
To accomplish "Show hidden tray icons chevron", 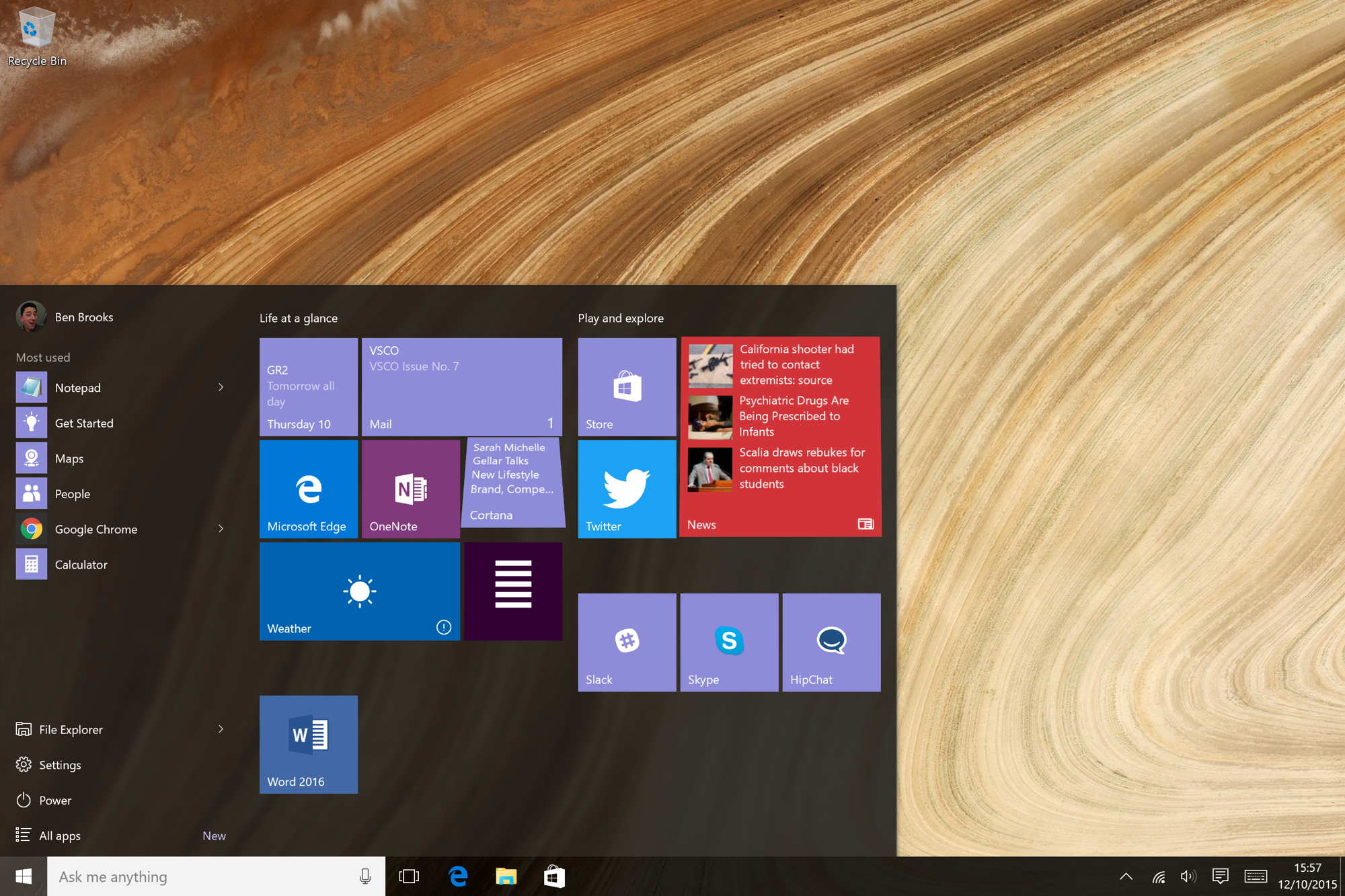I will (x=1126, y=877).
